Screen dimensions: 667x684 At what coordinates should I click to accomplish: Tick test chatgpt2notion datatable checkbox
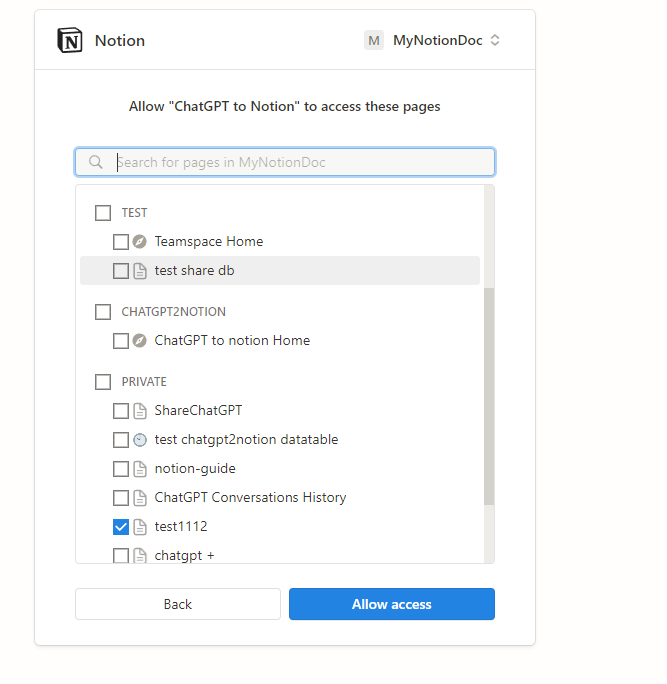[121, 440]
